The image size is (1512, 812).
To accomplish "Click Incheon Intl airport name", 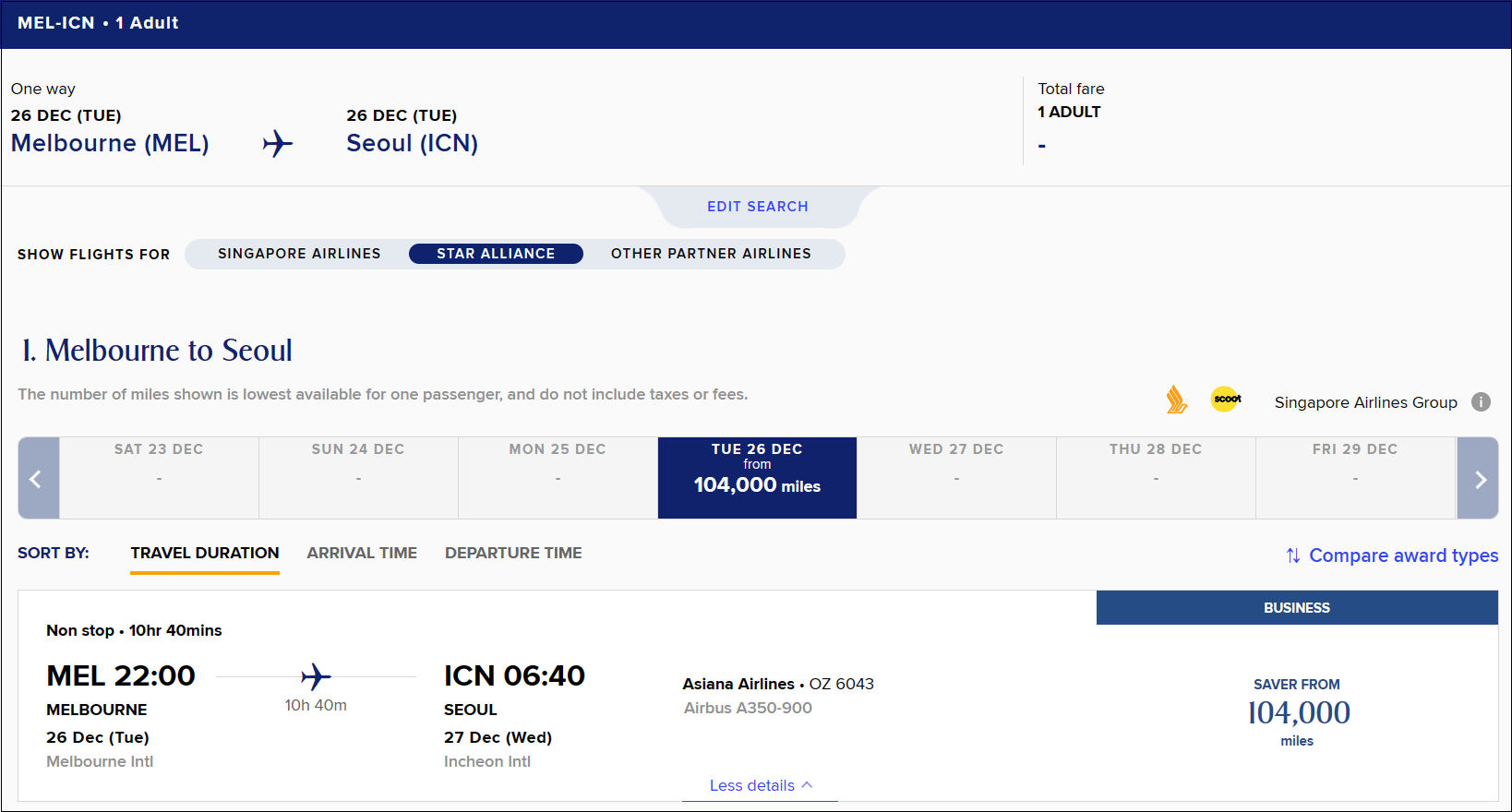I will coord(487,762).
